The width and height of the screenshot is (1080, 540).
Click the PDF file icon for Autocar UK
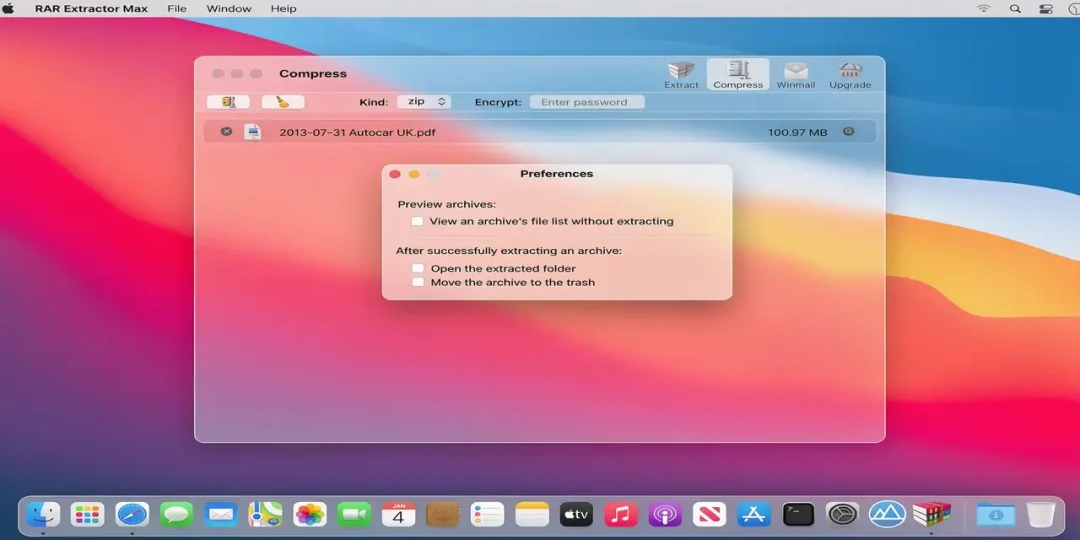[x=253, y=132]
